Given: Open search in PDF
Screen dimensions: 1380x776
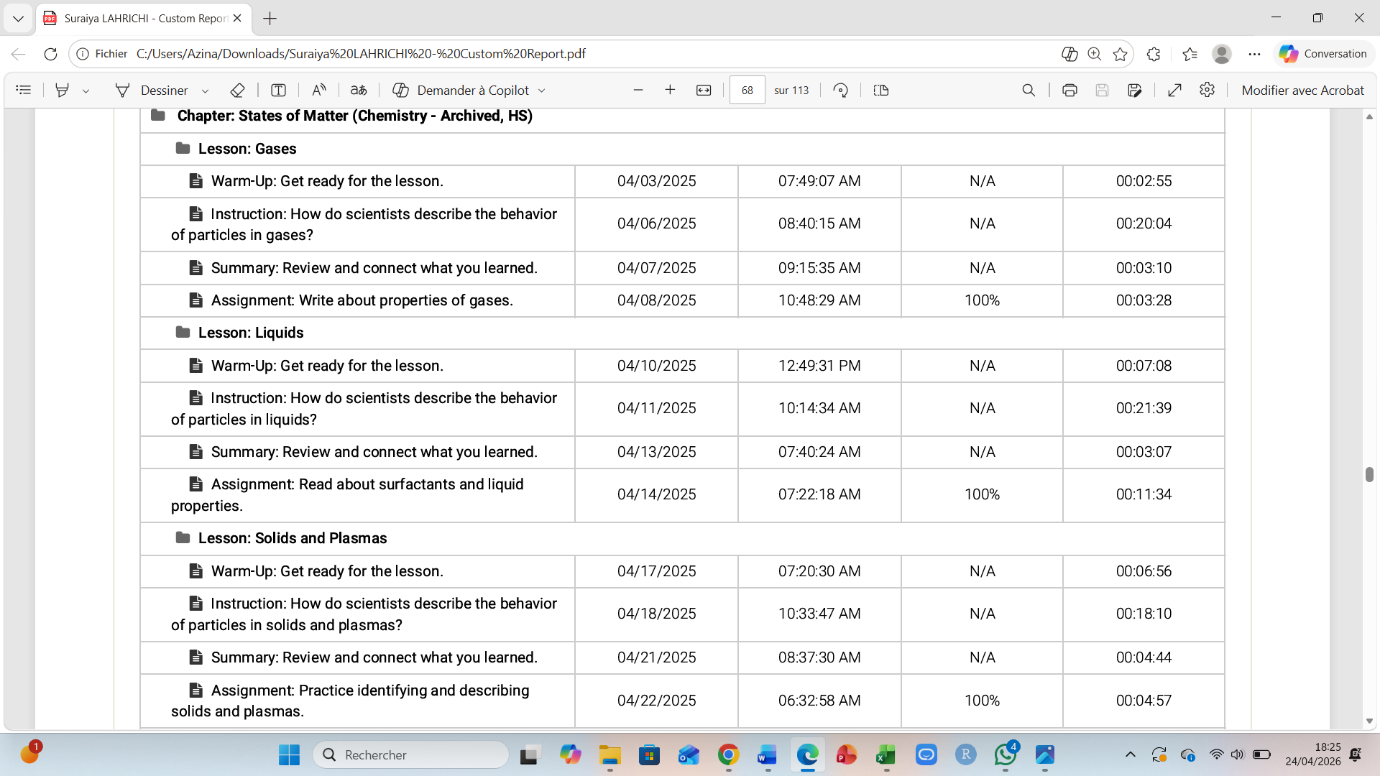Looking at the screenshot, I should (x=1028, y=90).
